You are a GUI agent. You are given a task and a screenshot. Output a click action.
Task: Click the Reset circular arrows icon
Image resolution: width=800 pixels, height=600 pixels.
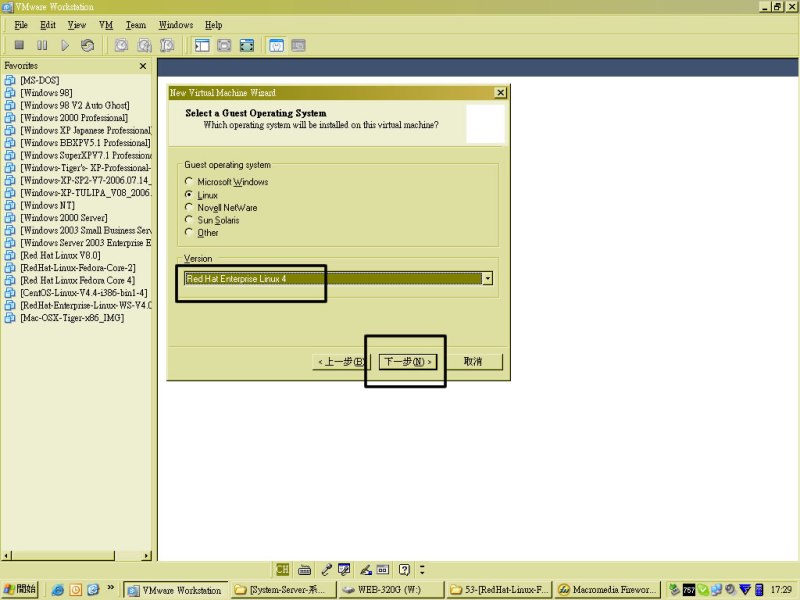[x=87, y=45]
